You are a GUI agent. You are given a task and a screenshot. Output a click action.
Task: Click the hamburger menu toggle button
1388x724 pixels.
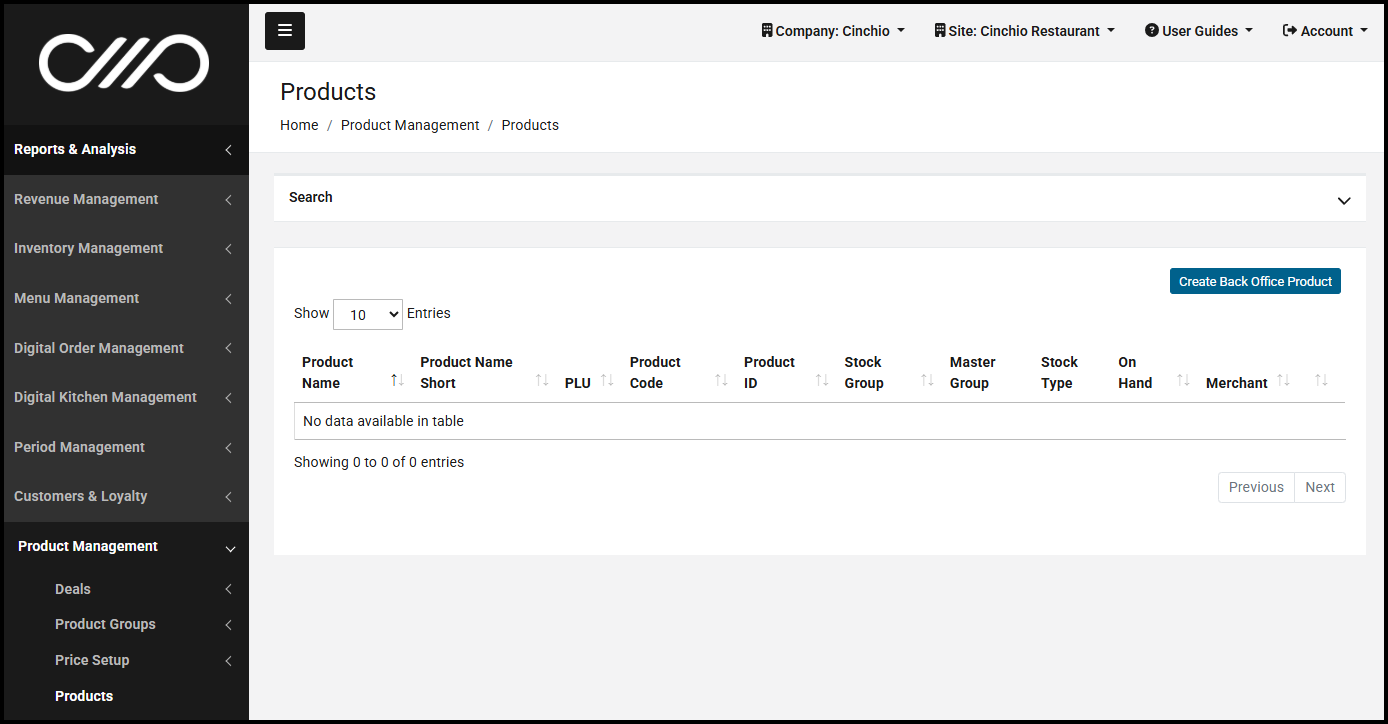[x=285, y=31]
